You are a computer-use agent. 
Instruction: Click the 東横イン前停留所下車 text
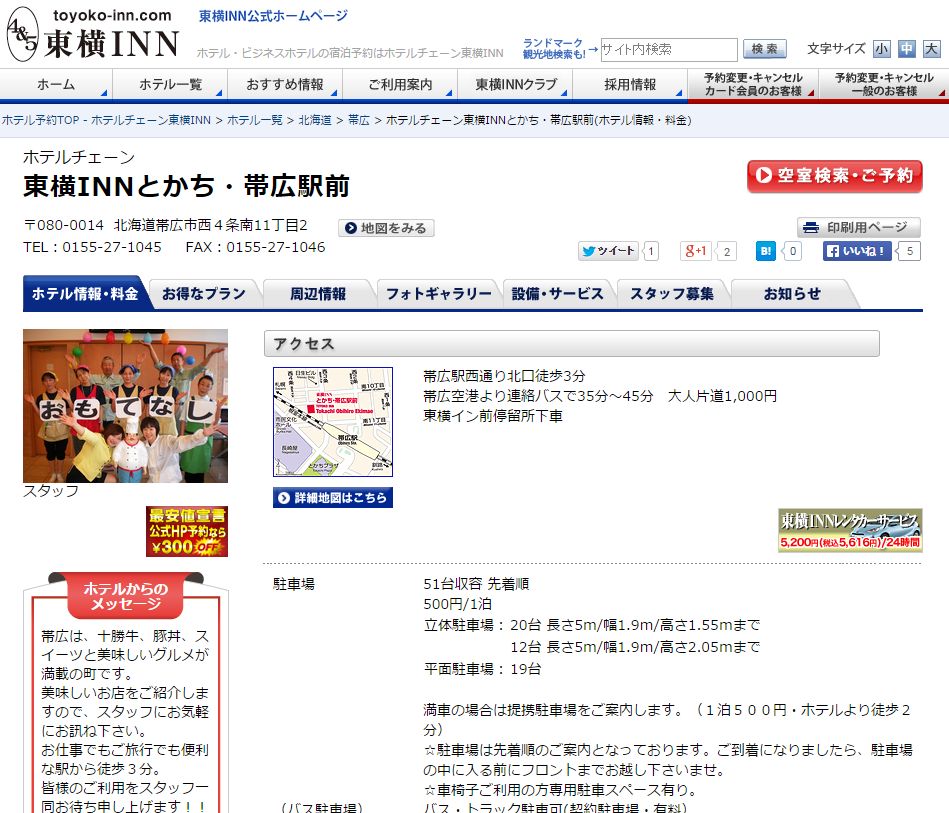(x=493, y=416)
